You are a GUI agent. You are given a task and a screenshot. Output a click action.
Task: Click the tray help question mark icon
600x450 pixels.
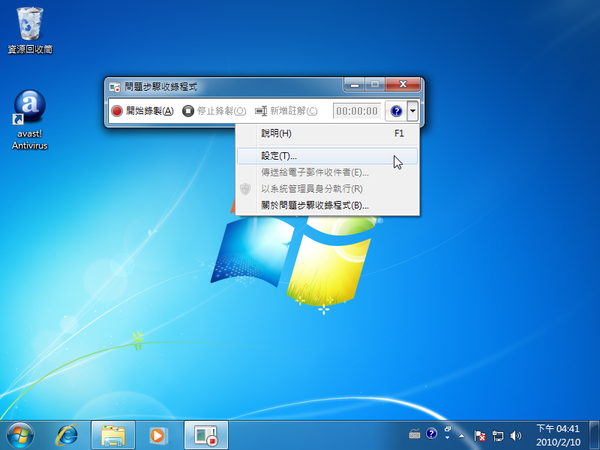[x=431, y=434]
